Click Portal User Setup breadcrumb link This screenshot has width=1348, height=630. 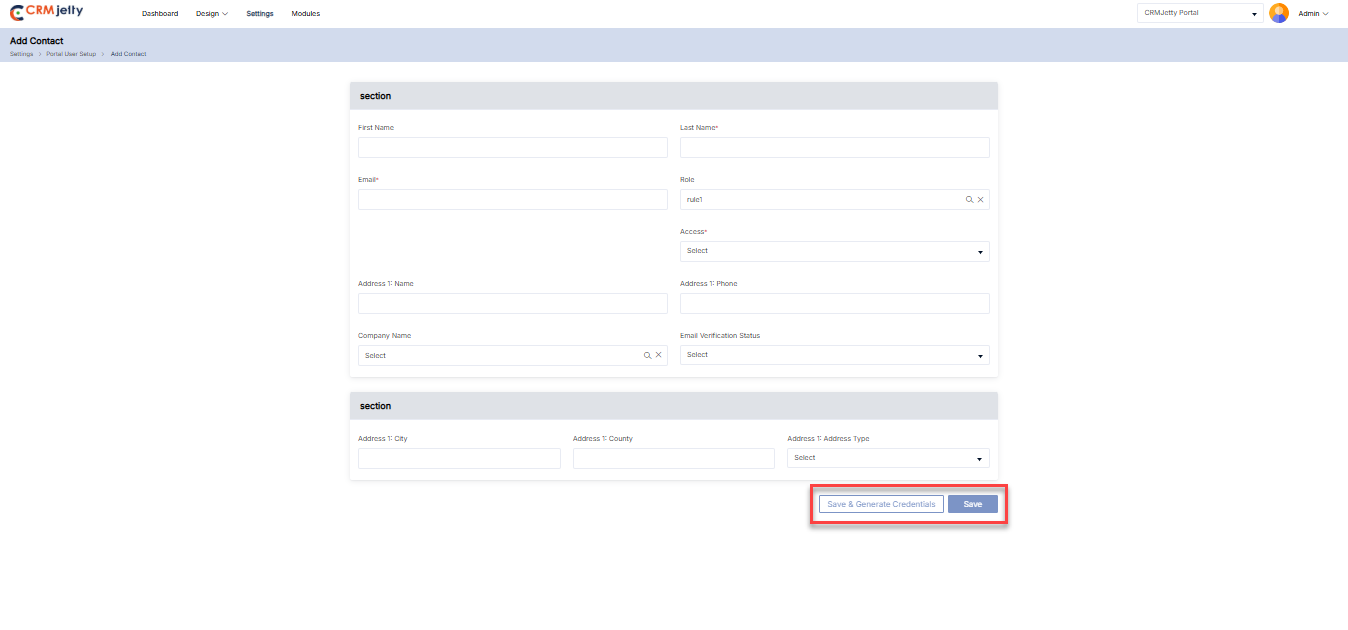71,54
